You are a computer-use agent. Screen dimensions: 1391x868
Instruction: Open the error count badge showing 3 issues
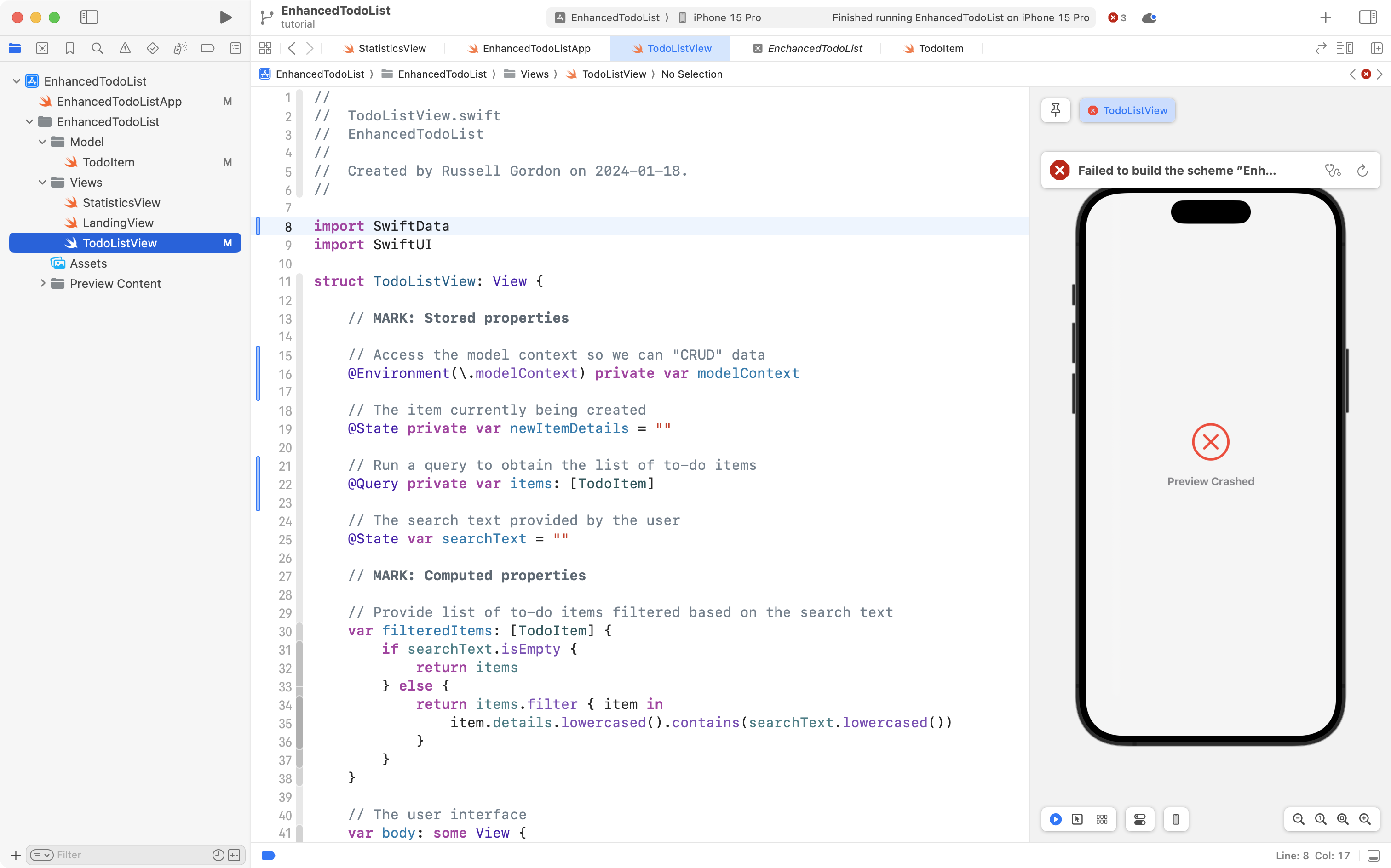pyautogui.click(x=1115, y=17)
